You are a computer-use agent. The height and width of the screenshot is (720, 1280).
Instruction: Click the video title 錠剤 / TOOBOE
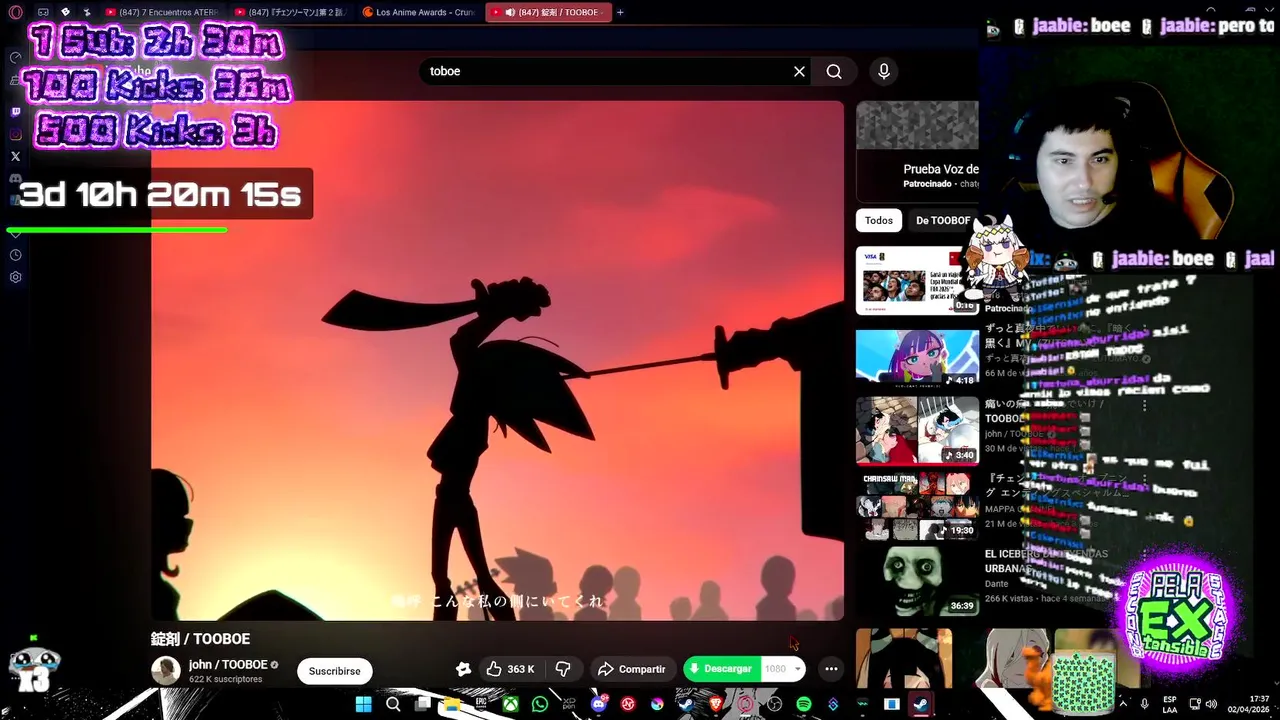click(x=200, y=639)
